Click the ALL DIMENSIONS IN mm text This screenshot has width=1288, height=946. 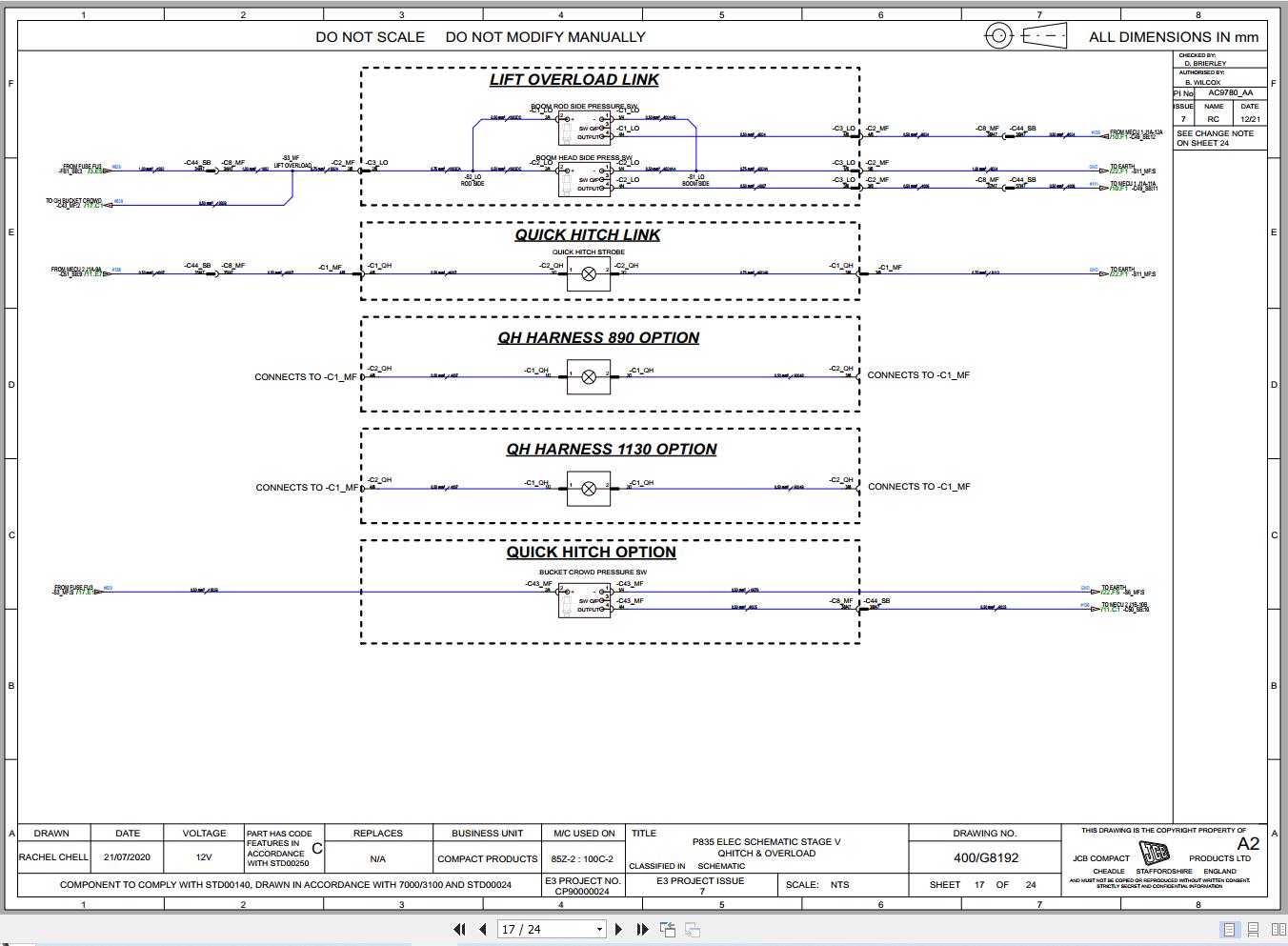pos(1174,37)
